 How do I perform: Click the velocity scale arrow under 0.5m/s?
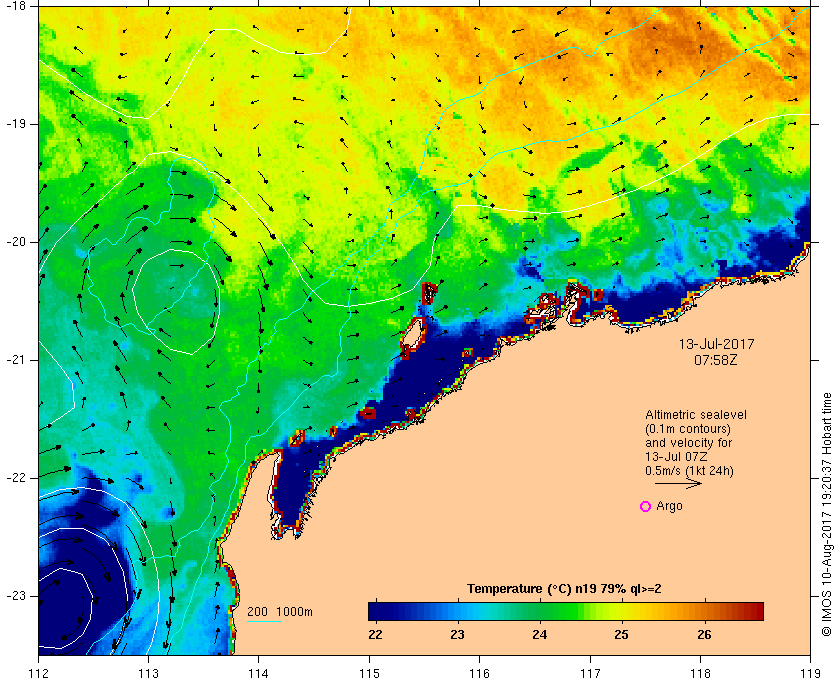point(678,483)
